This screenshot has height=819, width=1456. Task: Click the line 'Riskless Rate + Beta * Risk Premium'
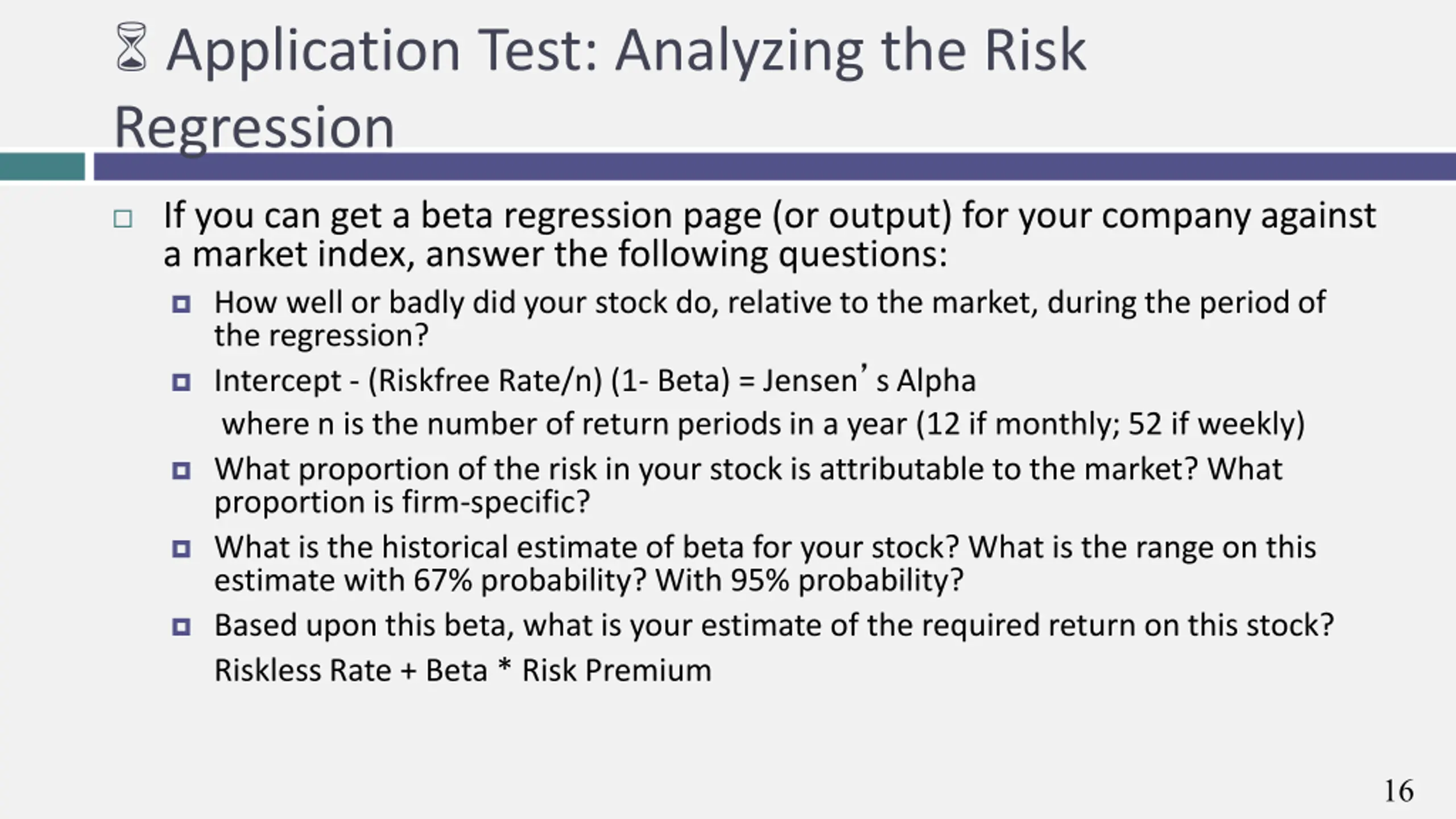pyautogui.click(x=463, y=670)
